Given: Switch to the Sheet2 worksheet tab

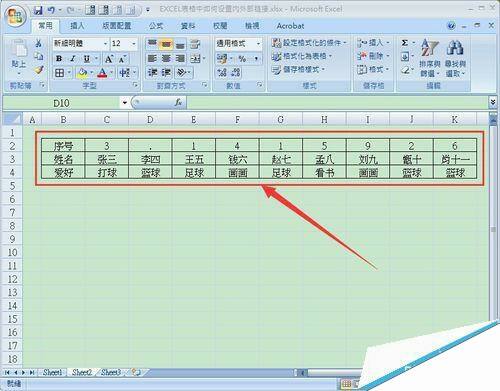Looking at the screenshot, I should [82, 372].
